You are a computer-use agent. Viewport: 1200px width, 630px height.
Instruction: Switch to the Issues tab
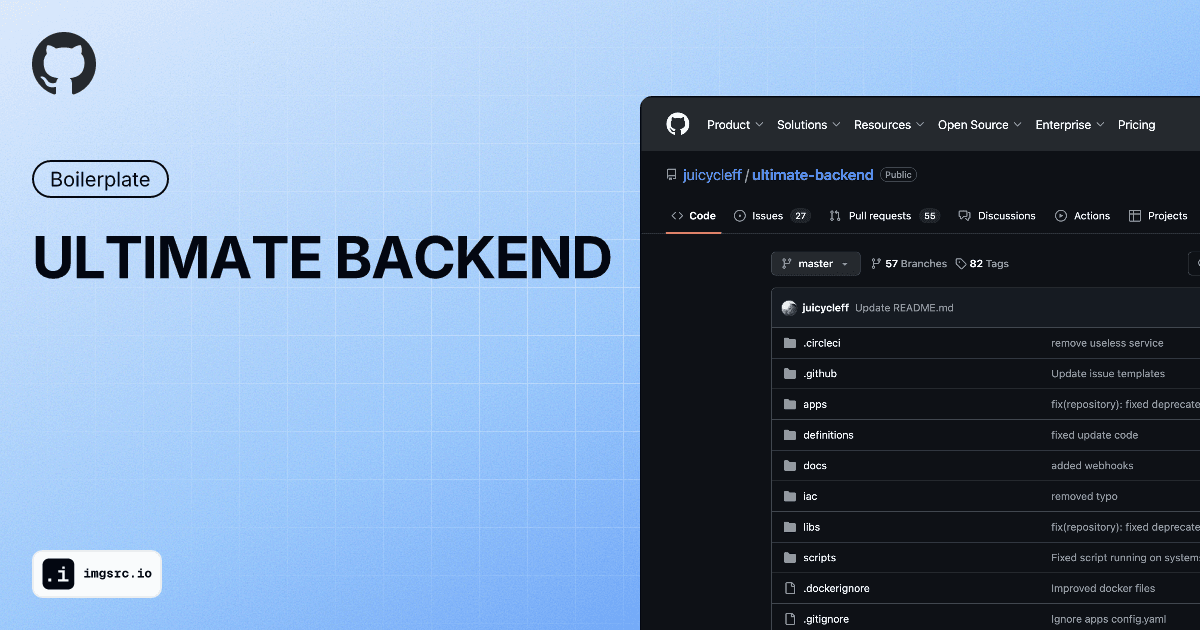(x=771, y=216)
